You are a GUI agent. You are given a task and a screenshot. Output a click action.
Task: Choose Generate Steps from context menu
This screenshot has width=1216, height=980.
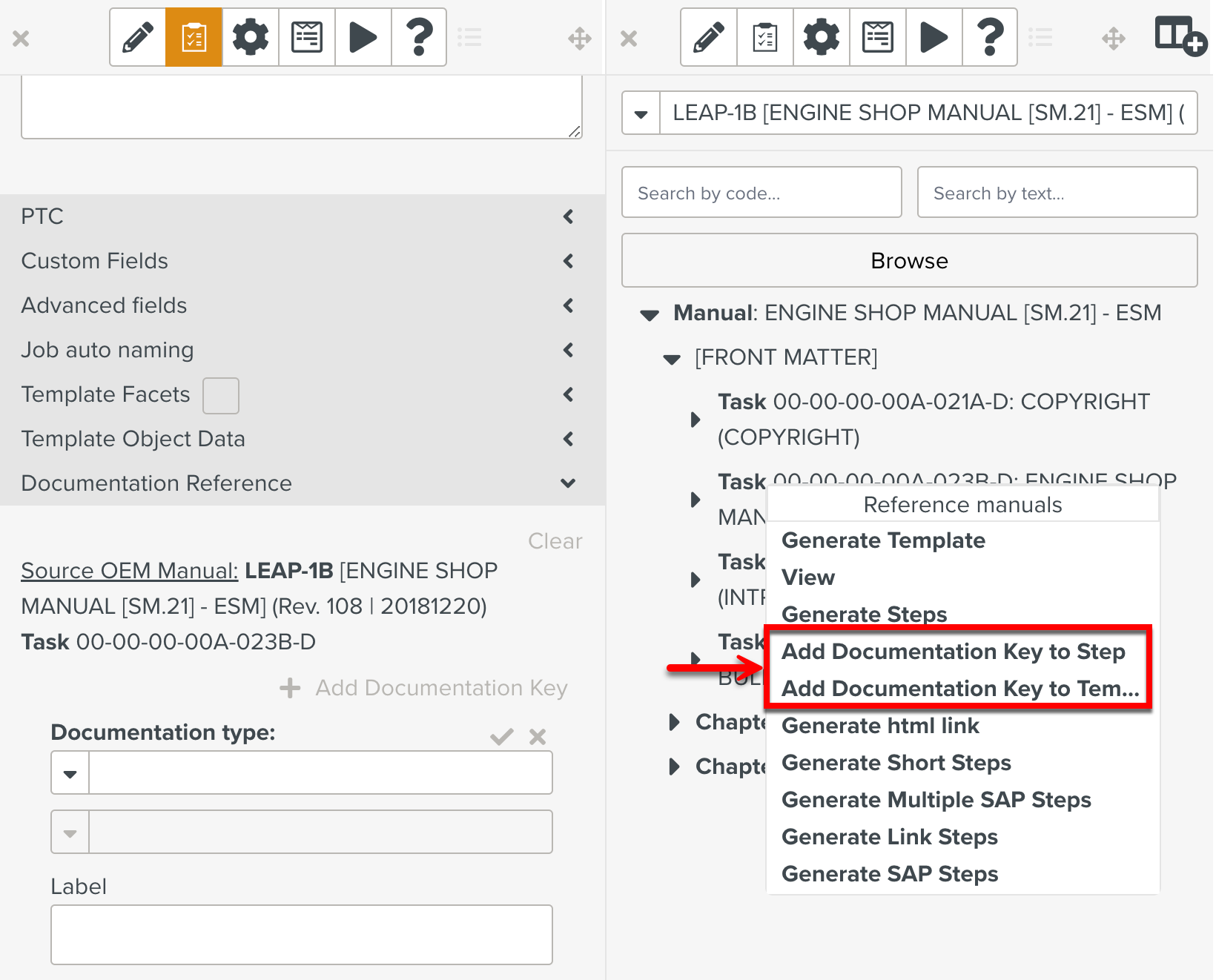(x=865, y=615)
